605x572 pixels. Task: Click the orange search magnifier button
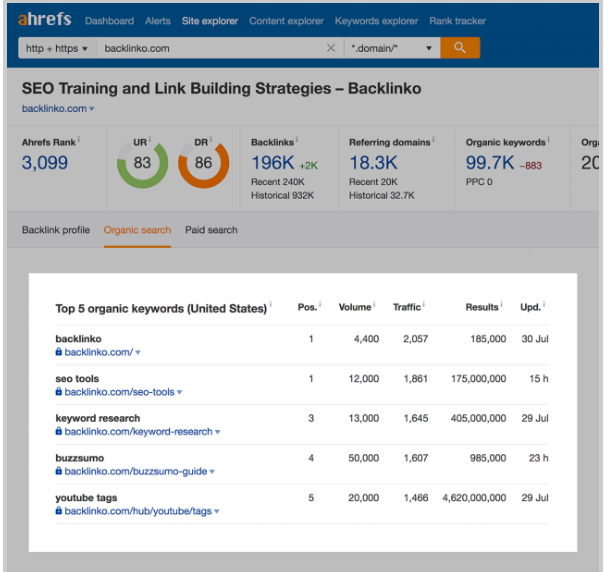(460, 48)
